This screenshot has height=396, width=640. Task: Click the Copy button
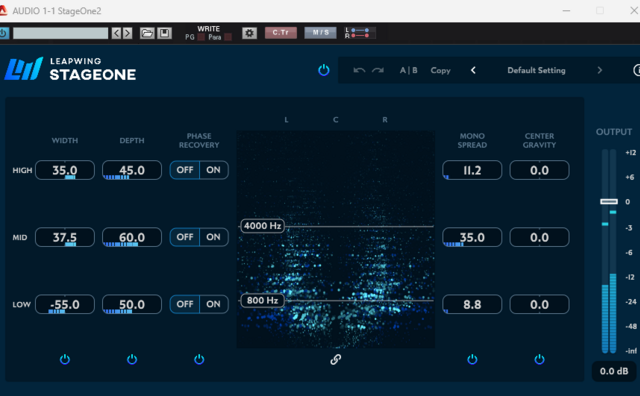click(x=440, y=70)
